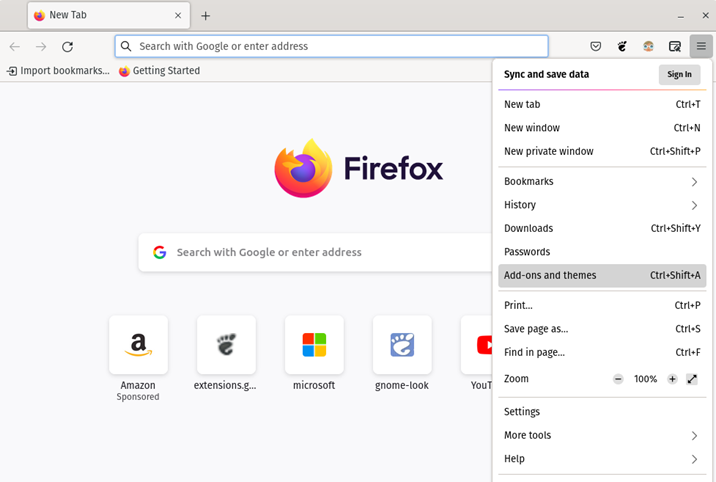
Task: Close the New Tab tab
Action: (178, 16)
